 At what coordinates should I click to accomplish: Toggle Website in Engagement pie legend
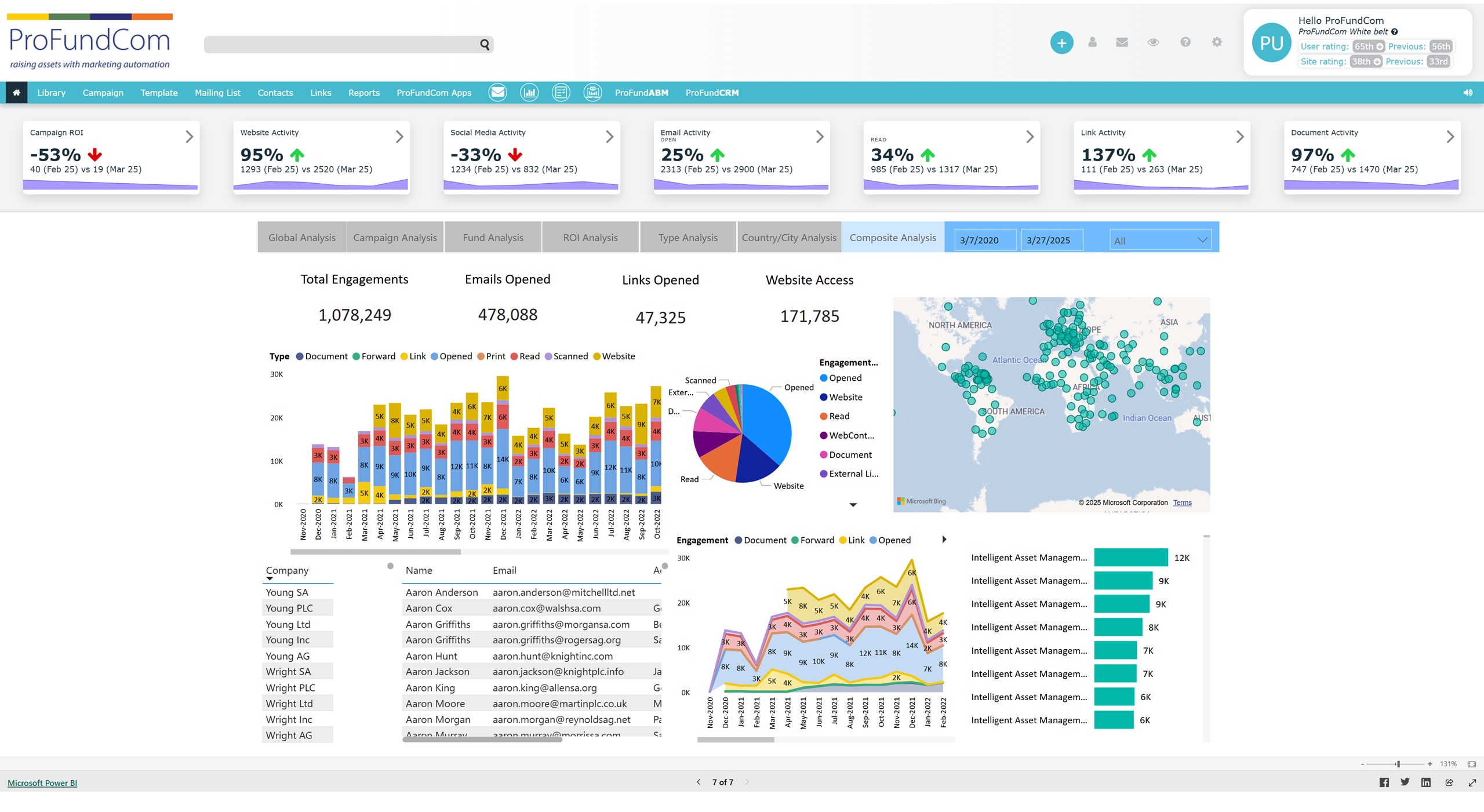pos(845,397)
